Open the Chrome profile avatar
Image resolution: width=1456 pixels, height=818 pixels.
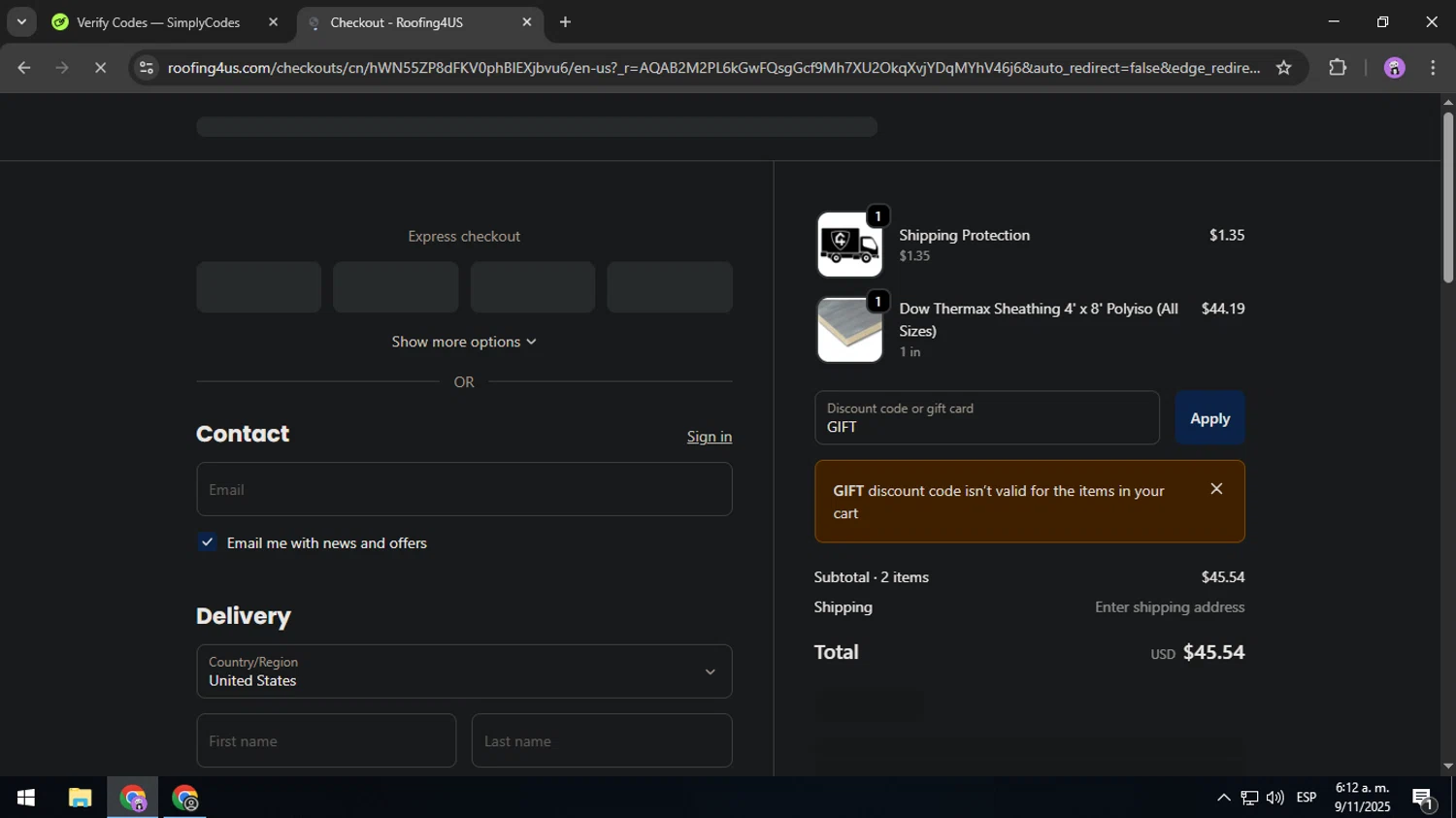1394,67
